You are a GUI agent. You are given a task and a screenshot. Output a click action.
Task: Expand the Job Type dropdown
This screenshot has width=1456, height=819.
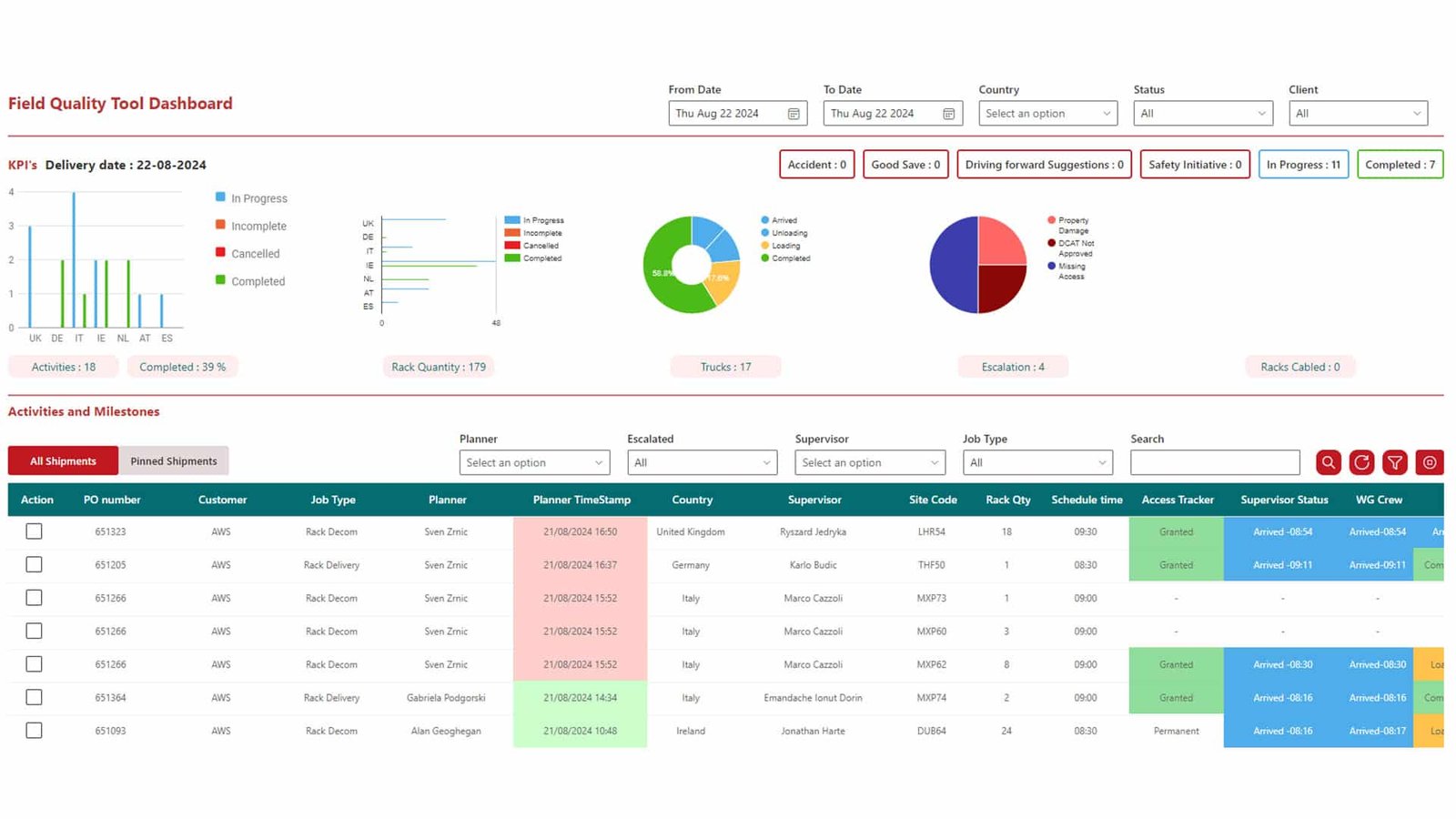(x=1038, y=462)
